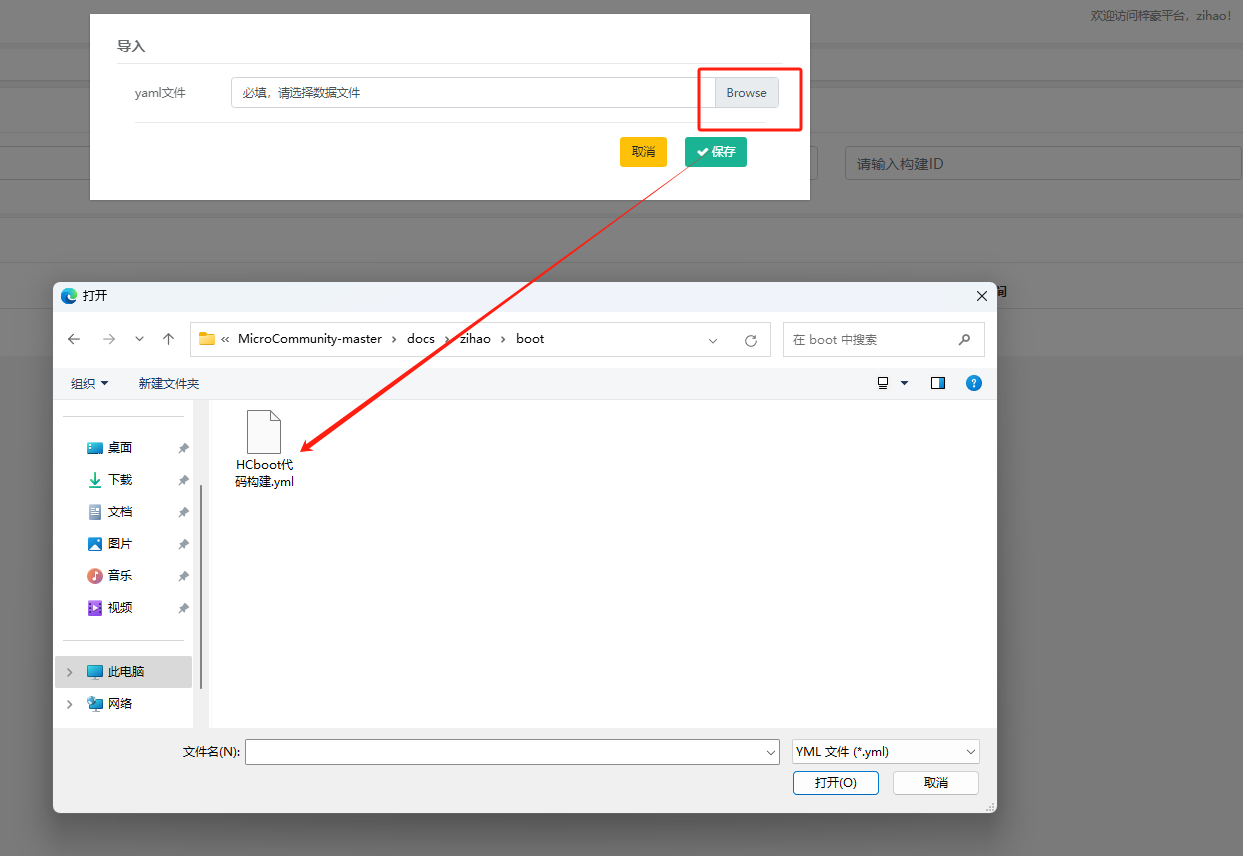Click the navigation pane scrollbar
1243x856 pixels.
pos(201,587)
